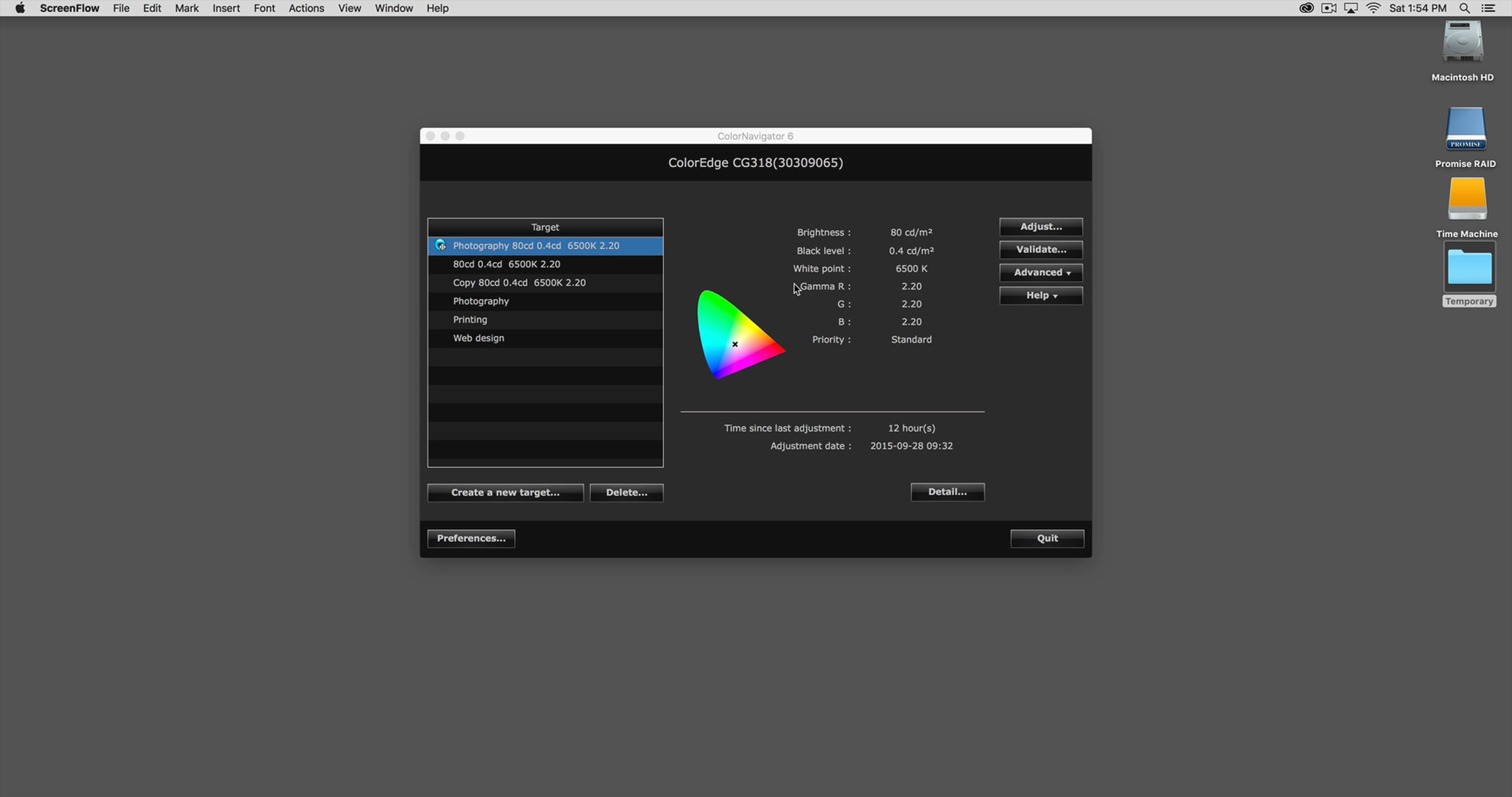Open the ScreenFlow application menu

(69, 8)
